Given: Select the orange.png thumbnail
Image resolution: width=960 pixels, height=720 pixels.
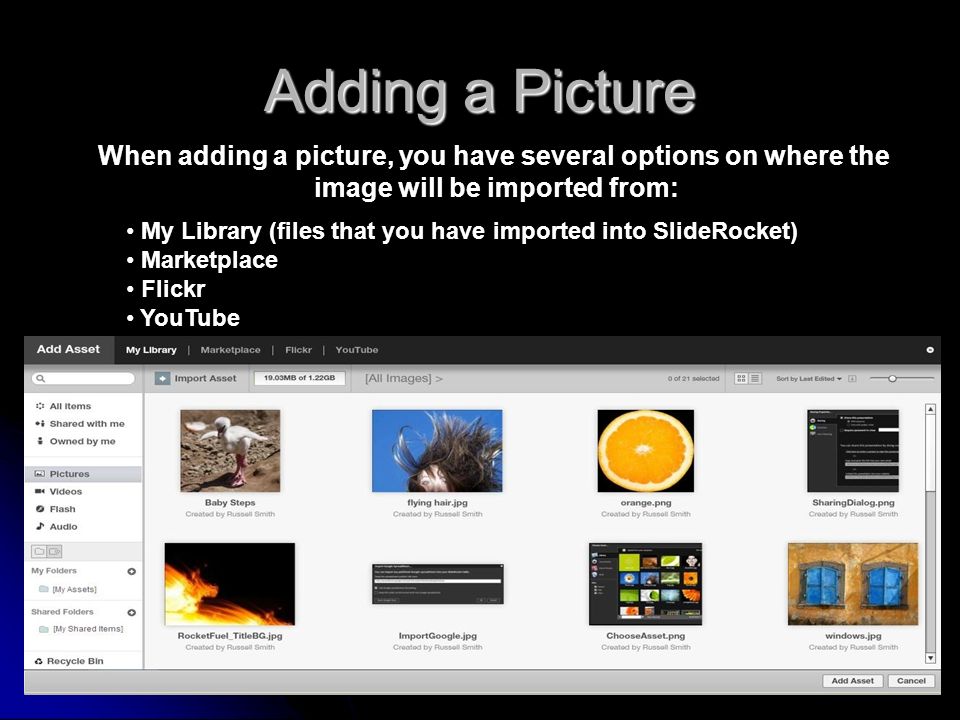Looking at the screenshot, I should (x=646, y=451).
